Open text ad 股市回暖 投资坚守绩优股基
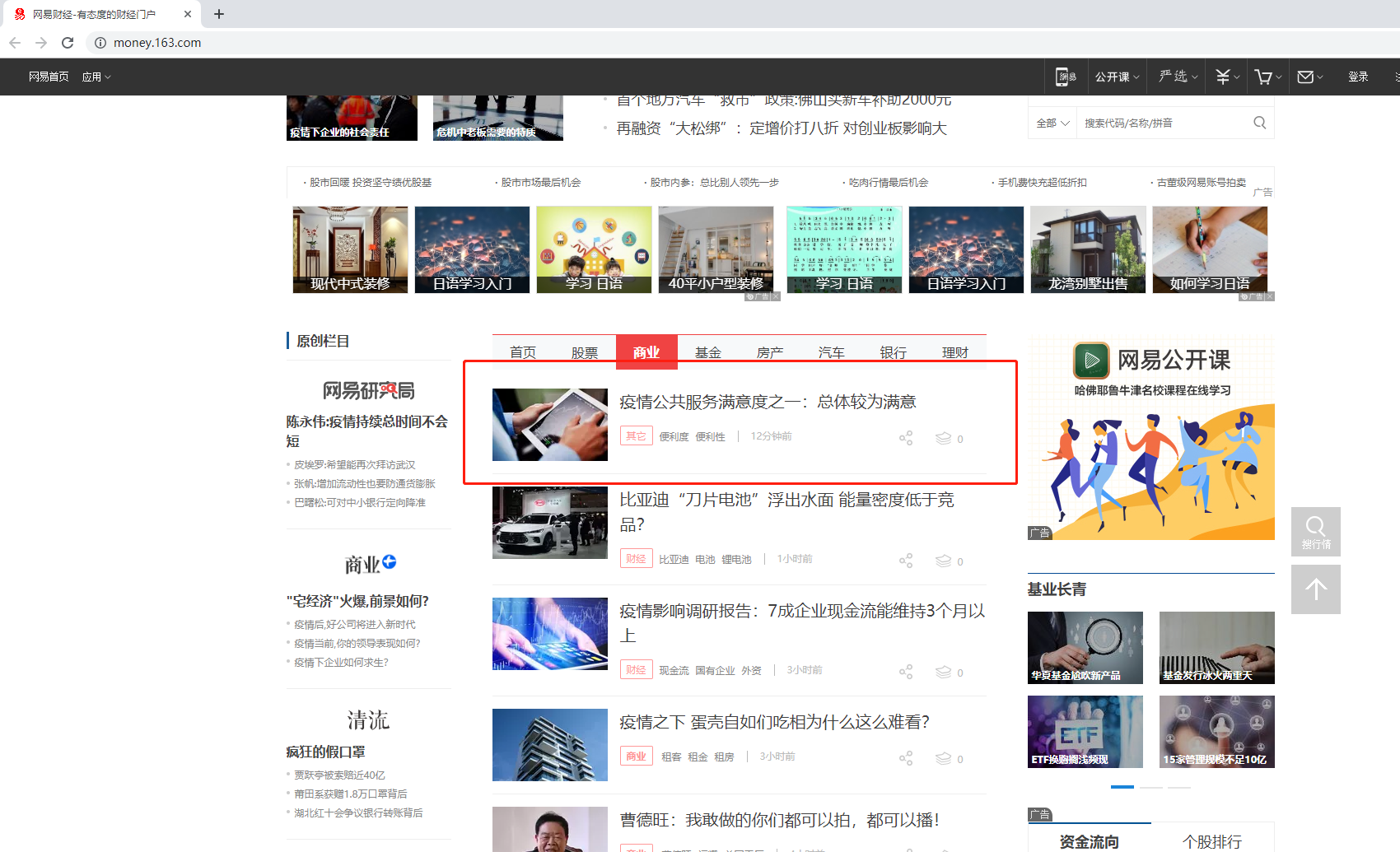This screenshot has height=852, width=1400. pyautogui.click(x=371, y=183)
